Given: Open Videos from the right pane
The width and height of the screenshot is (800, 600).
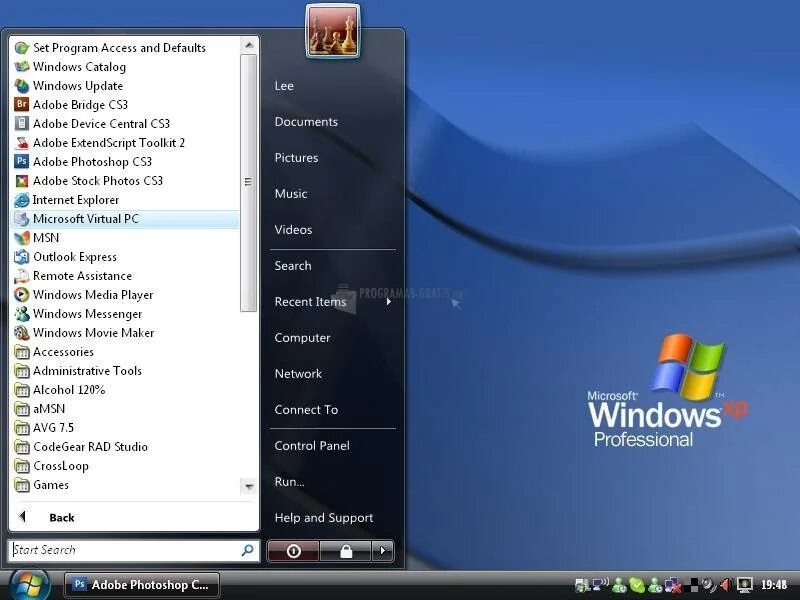Looking at the screenshot, I should tap(293, 230).
